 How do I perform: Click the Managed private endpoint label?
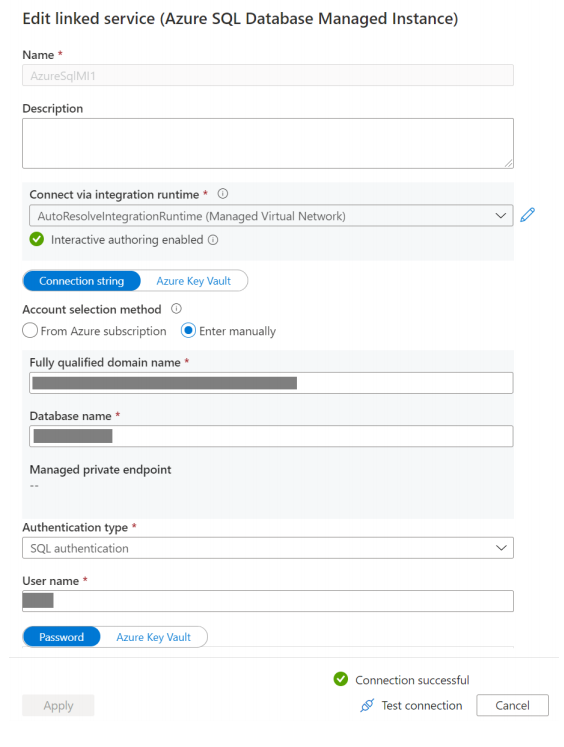pyautogui.click(x=101, y=470)
